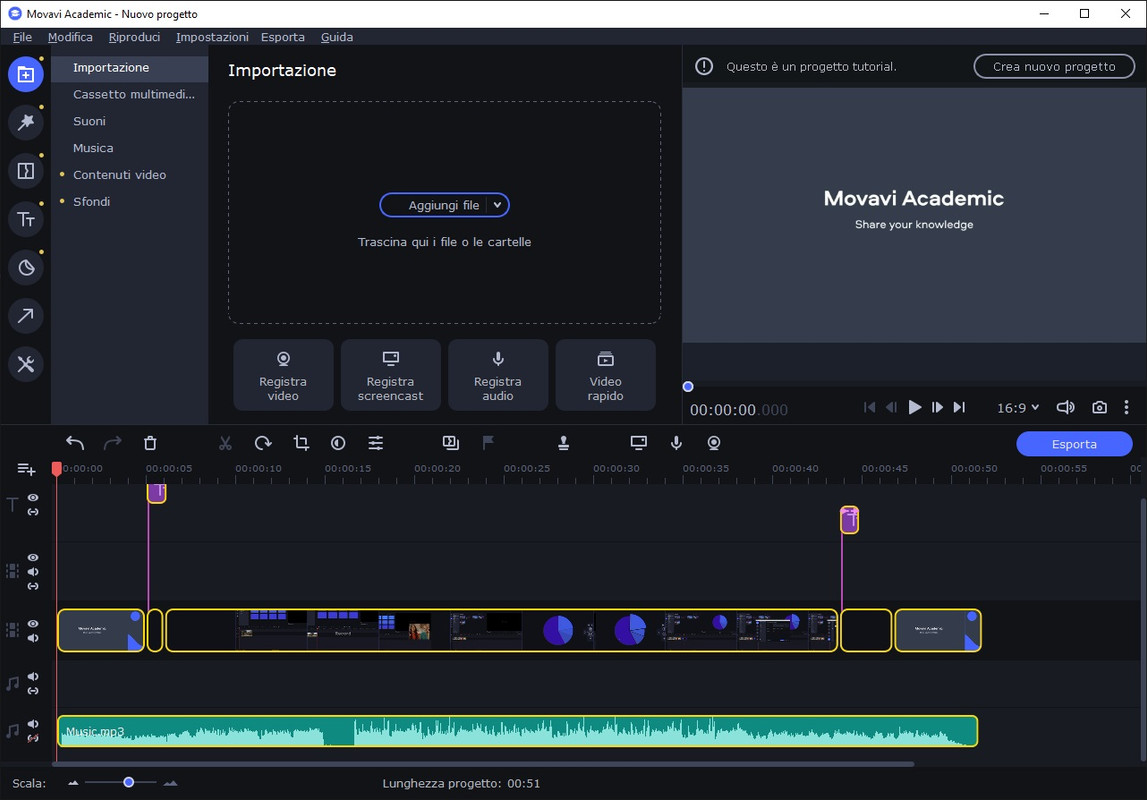Open the Modifica menu
Image resolution: width=1147 pixels, height=800 pixels.
click(70, 37)
